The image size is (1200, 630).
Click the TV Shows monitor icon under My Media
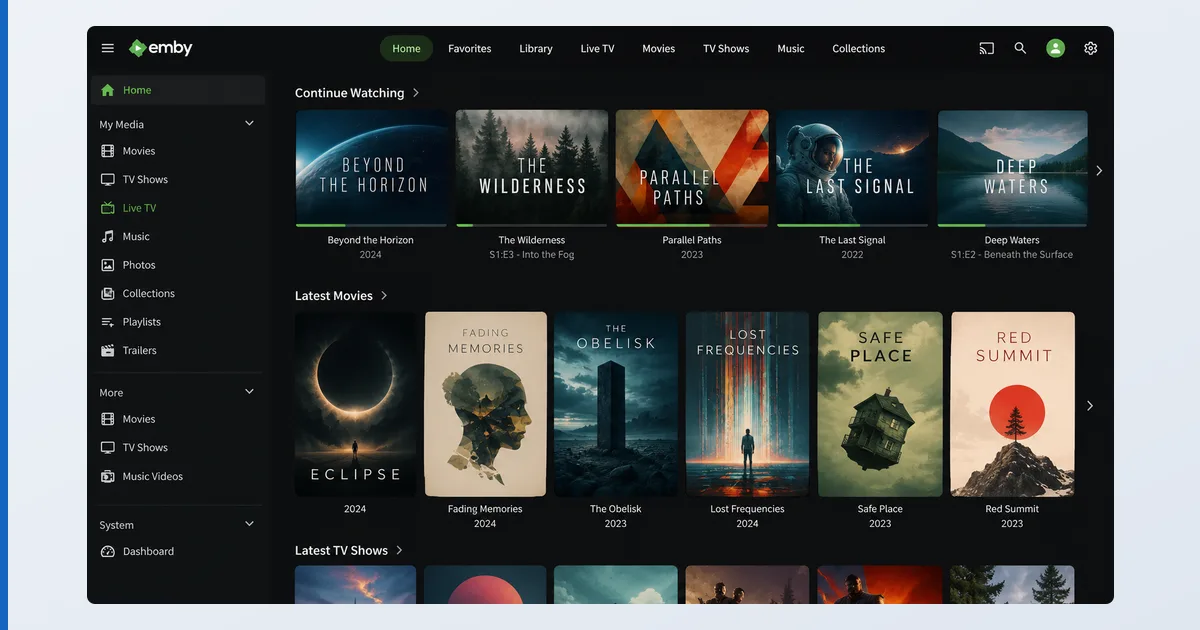[x=108, y=180]
